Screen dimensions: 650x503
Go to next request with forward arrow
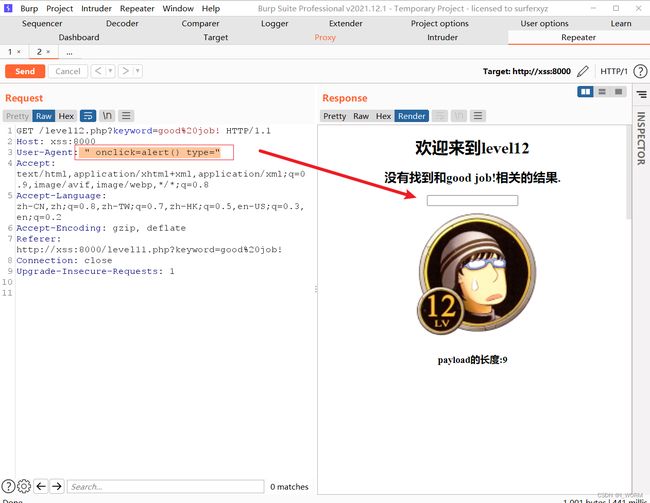(126, 71)
